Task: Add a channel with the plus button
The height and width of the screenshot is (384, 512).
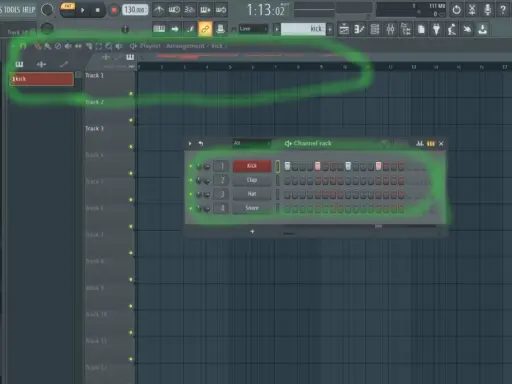Action: [252, 231]
